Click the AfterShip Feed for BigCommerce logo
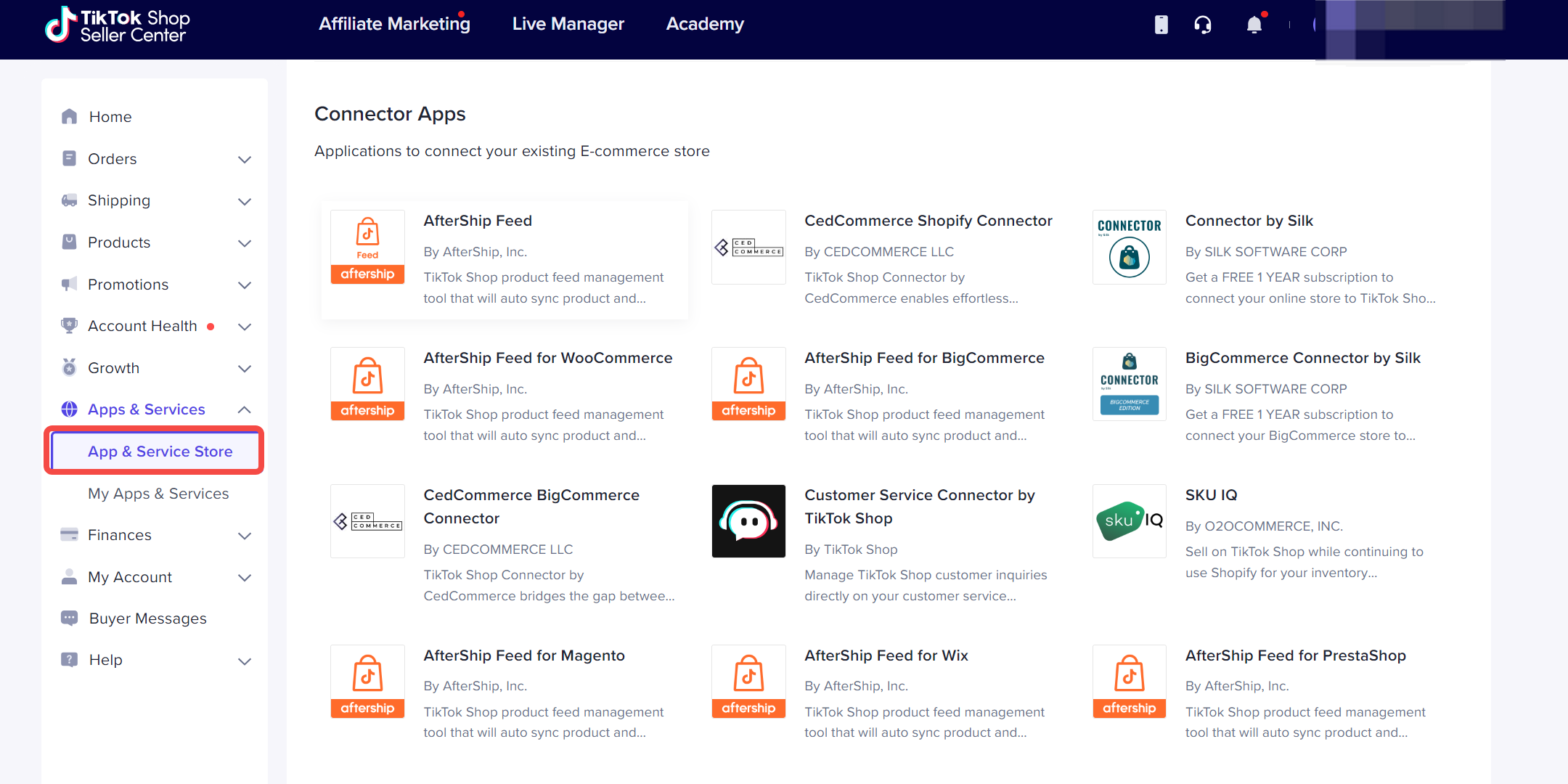This screenshot has width=1568, height=784. 748,384
